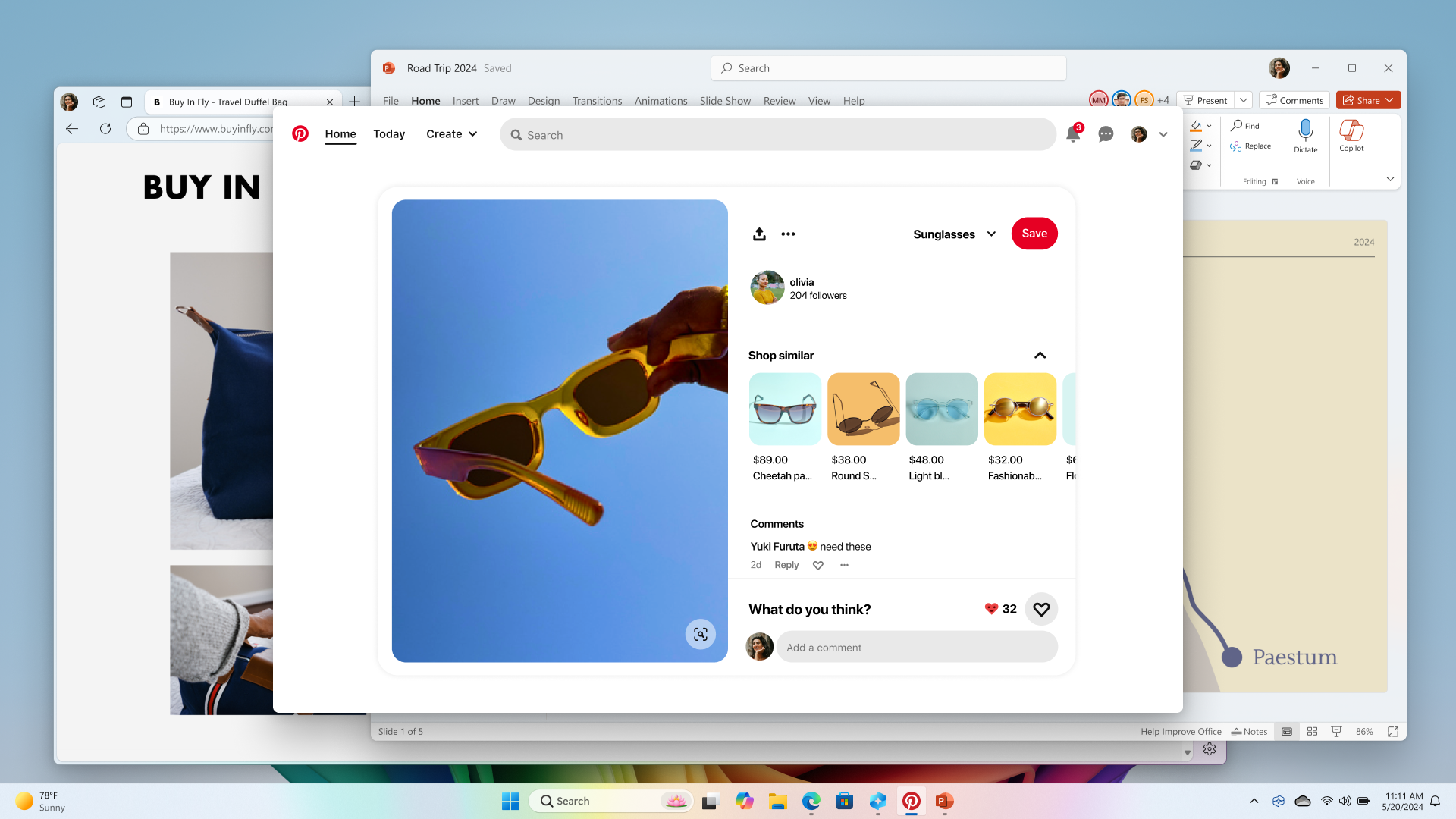Open Pinterest notifications bell
The image size is (1456, 819).
tap(1073, 134)
